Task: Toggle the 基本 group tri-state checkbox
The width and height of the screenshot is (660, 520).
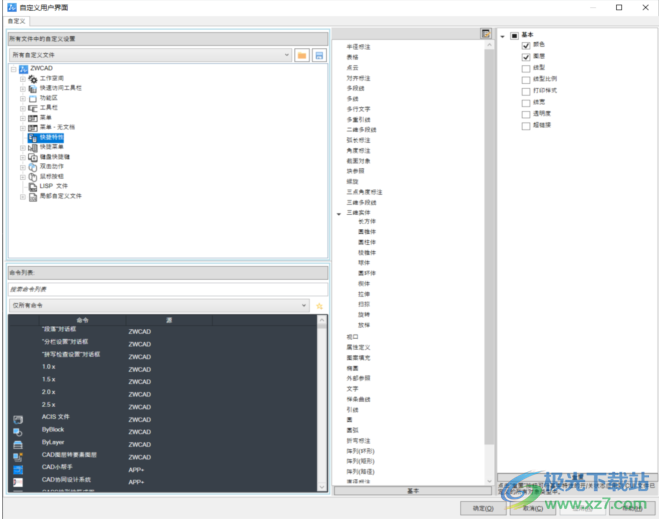Action: (514, 36)
